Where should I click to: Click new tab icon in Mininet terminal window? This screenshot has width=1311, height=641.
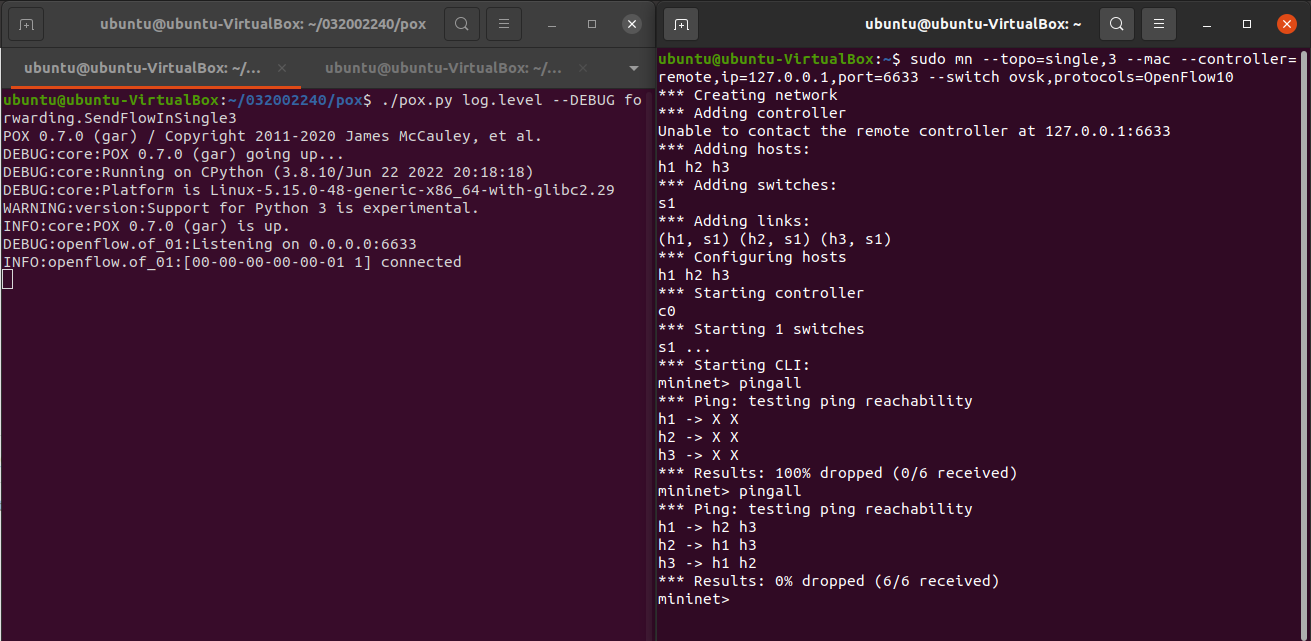[x=680, y=23]
